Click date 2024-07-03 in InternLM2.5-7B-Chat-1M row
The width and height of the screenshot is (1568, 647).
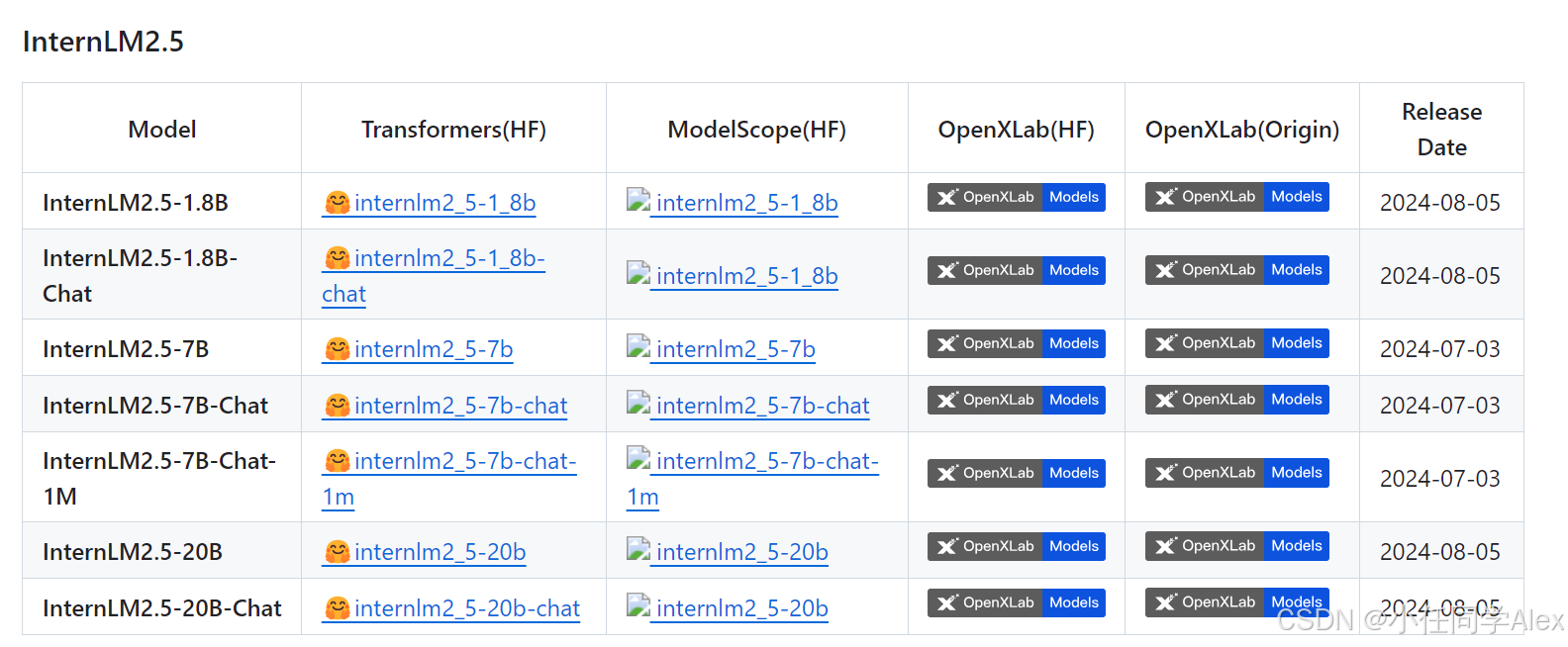[1440, 479]
